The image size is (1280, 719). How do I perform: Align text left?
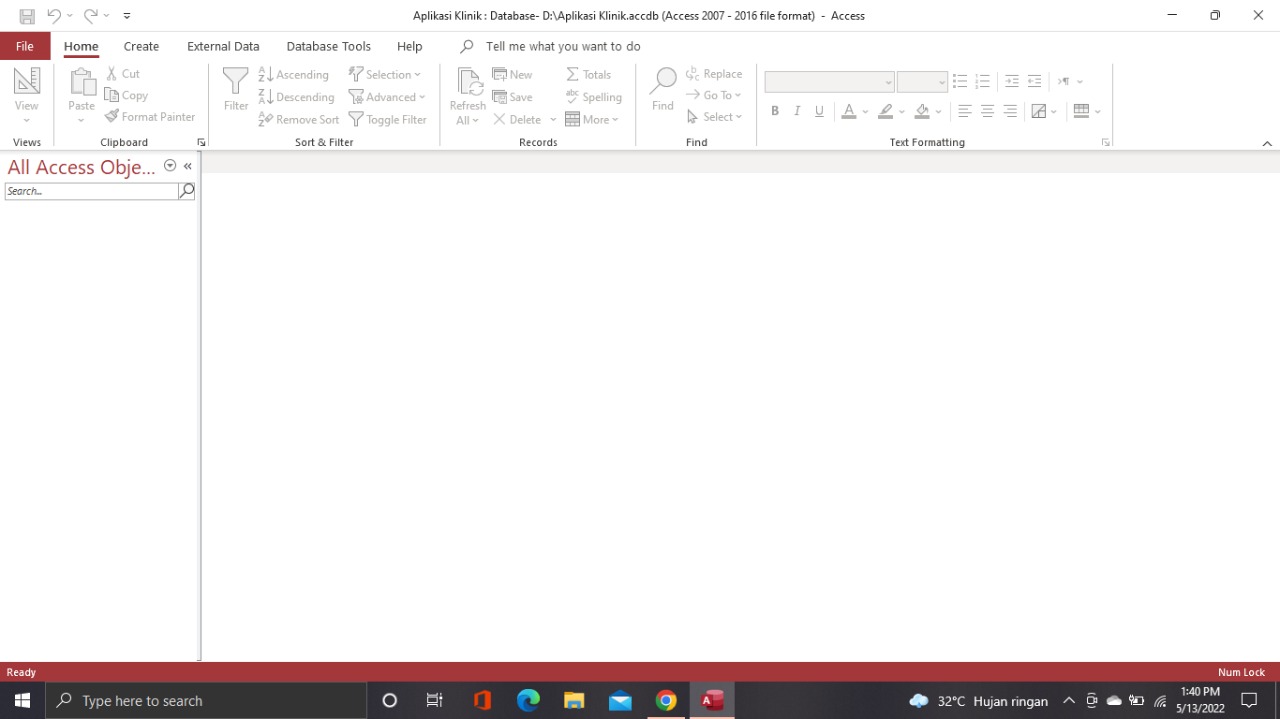965,111
